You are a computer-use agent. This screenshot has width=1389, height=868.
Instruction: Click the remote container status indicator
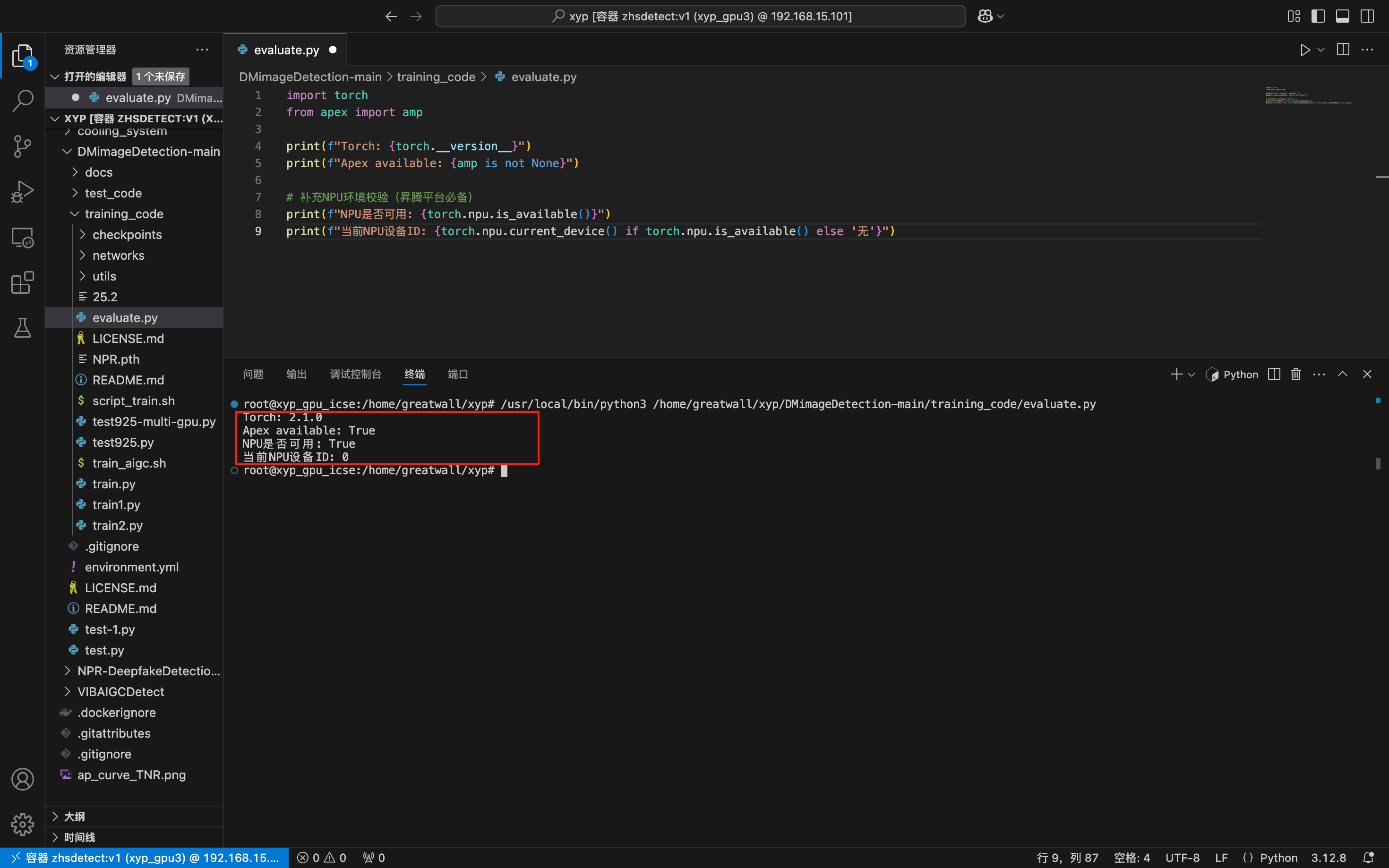tap(145, 857)
